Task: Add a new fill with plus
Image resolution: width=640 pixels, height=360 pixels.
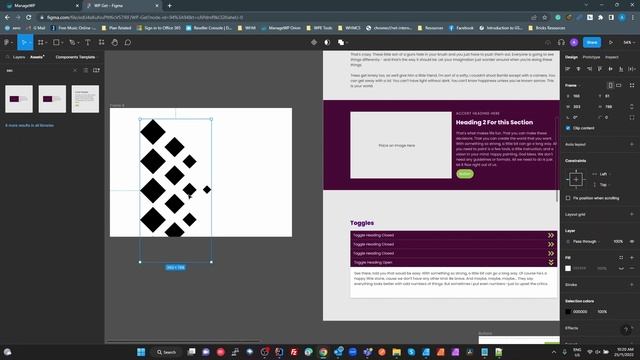Action: point(632,258)
